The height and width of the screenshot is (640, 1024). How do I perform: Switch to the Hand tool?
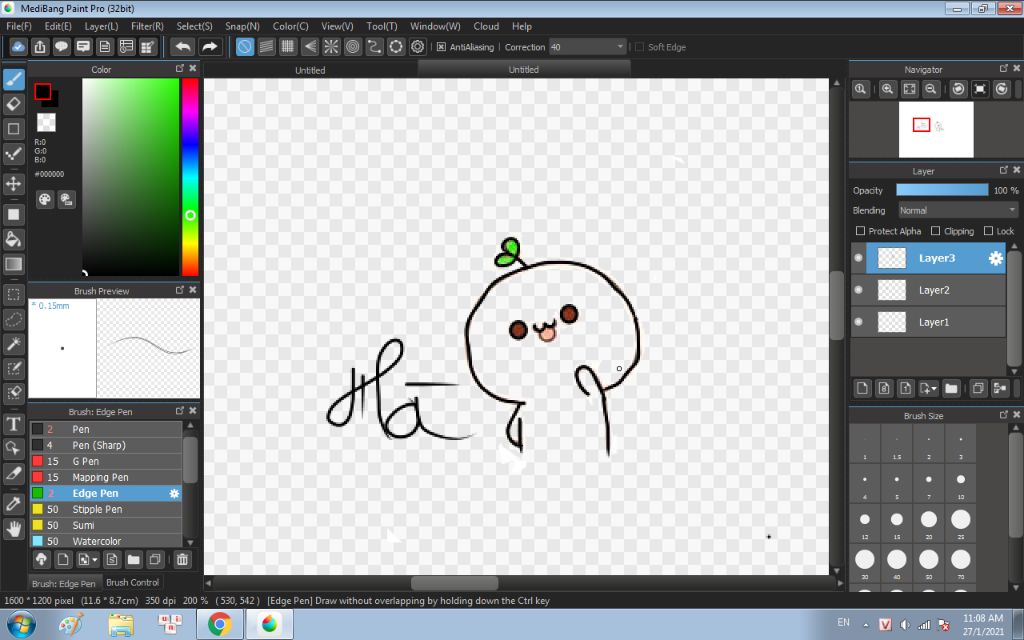click(14, 528)
